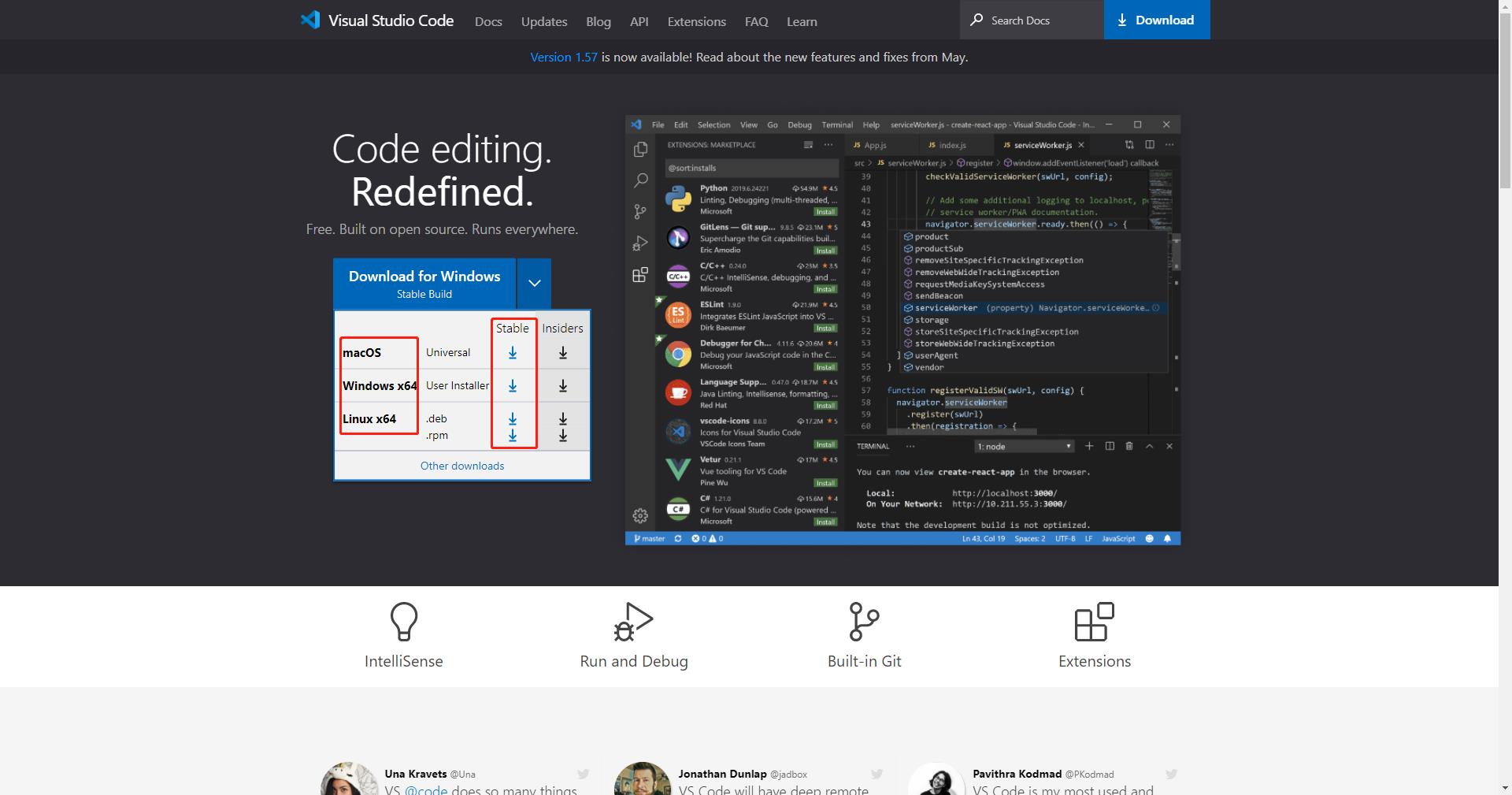
Task: Click the Extensions blocks icon
Action: [x=1095, y=622]
